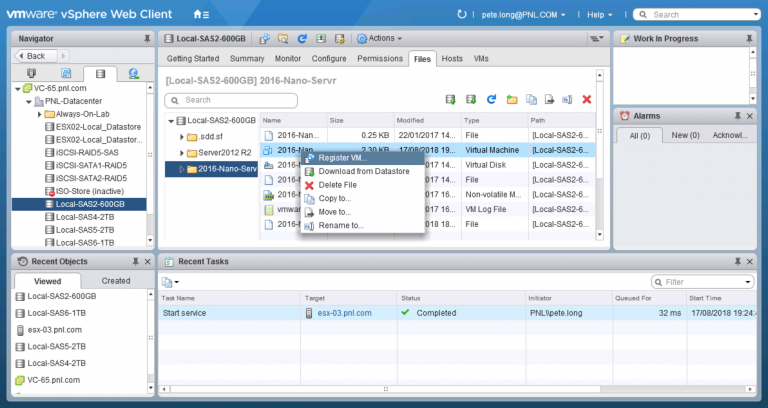
Task: Open the panel view options menu at top right of content
Action: click(x=596, y=39)
